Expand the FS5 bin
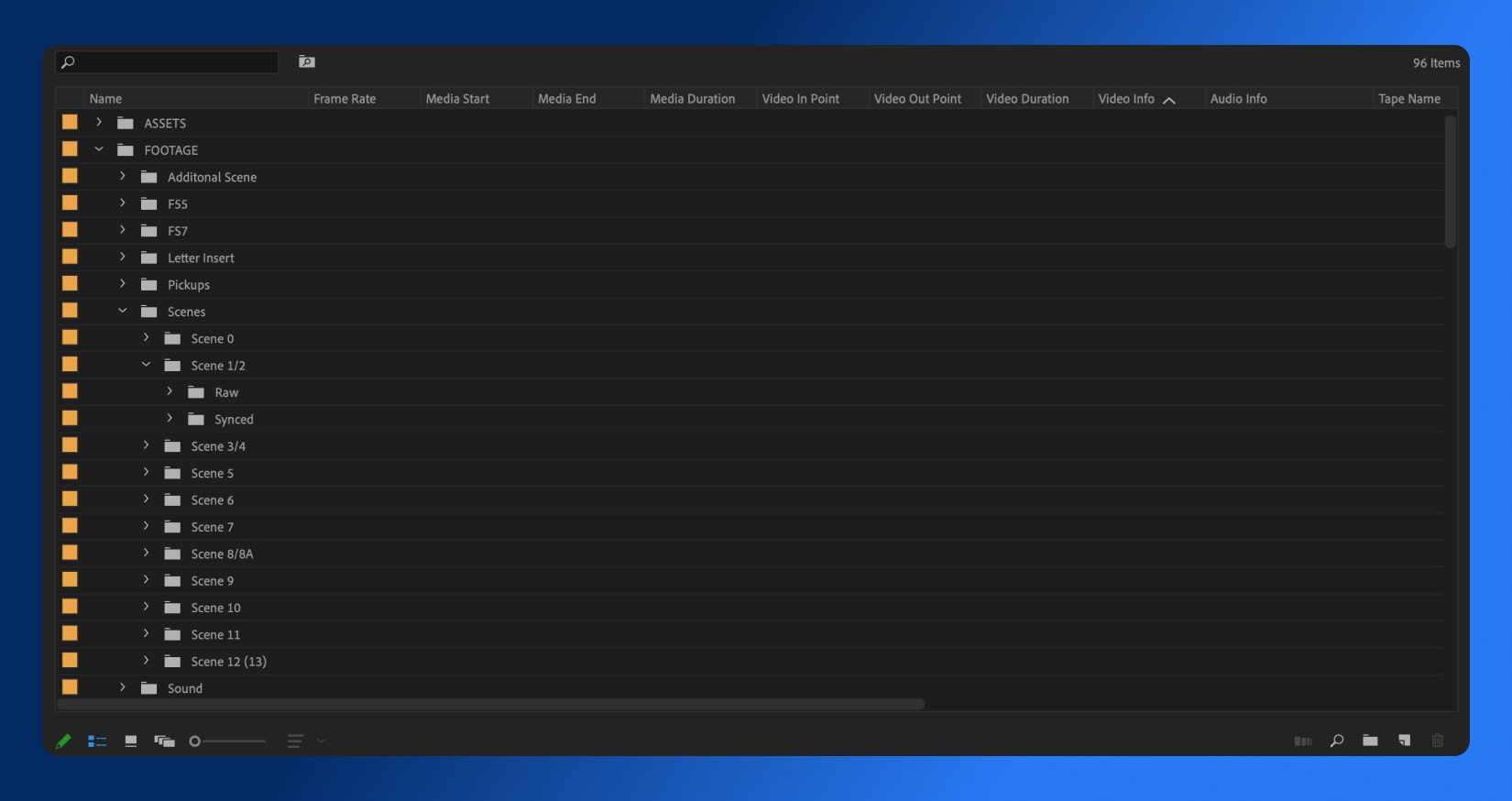1512x801 pixels. pos(123,203)
